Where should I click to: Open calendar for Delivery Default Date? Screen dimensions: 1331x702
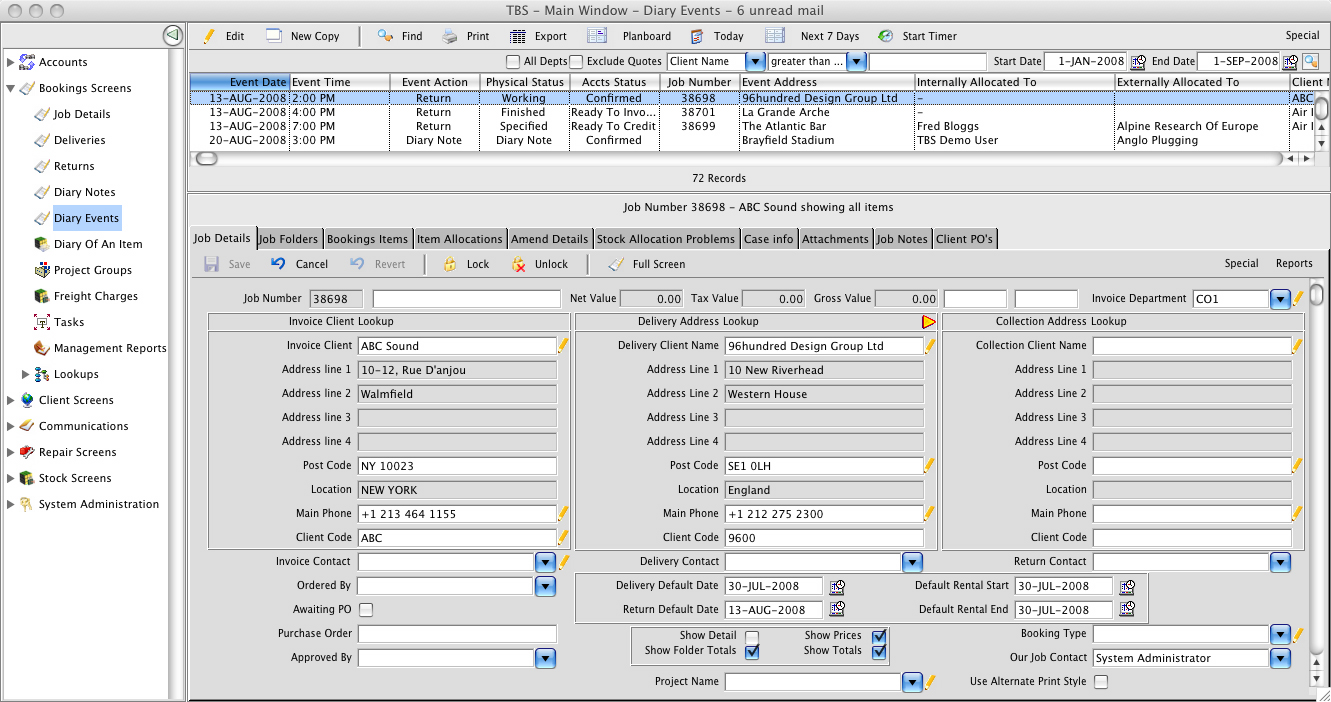[837, 586]
